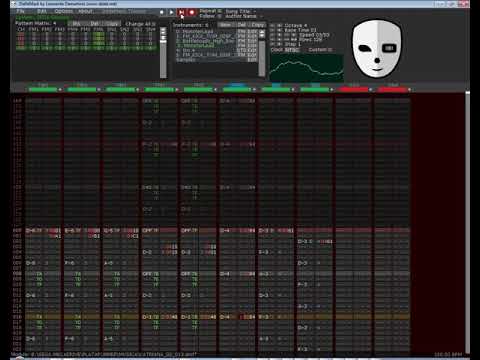Toggle the Custom clock checkbox
Viewport: 480px width, 360px height.
click(330, 50)
